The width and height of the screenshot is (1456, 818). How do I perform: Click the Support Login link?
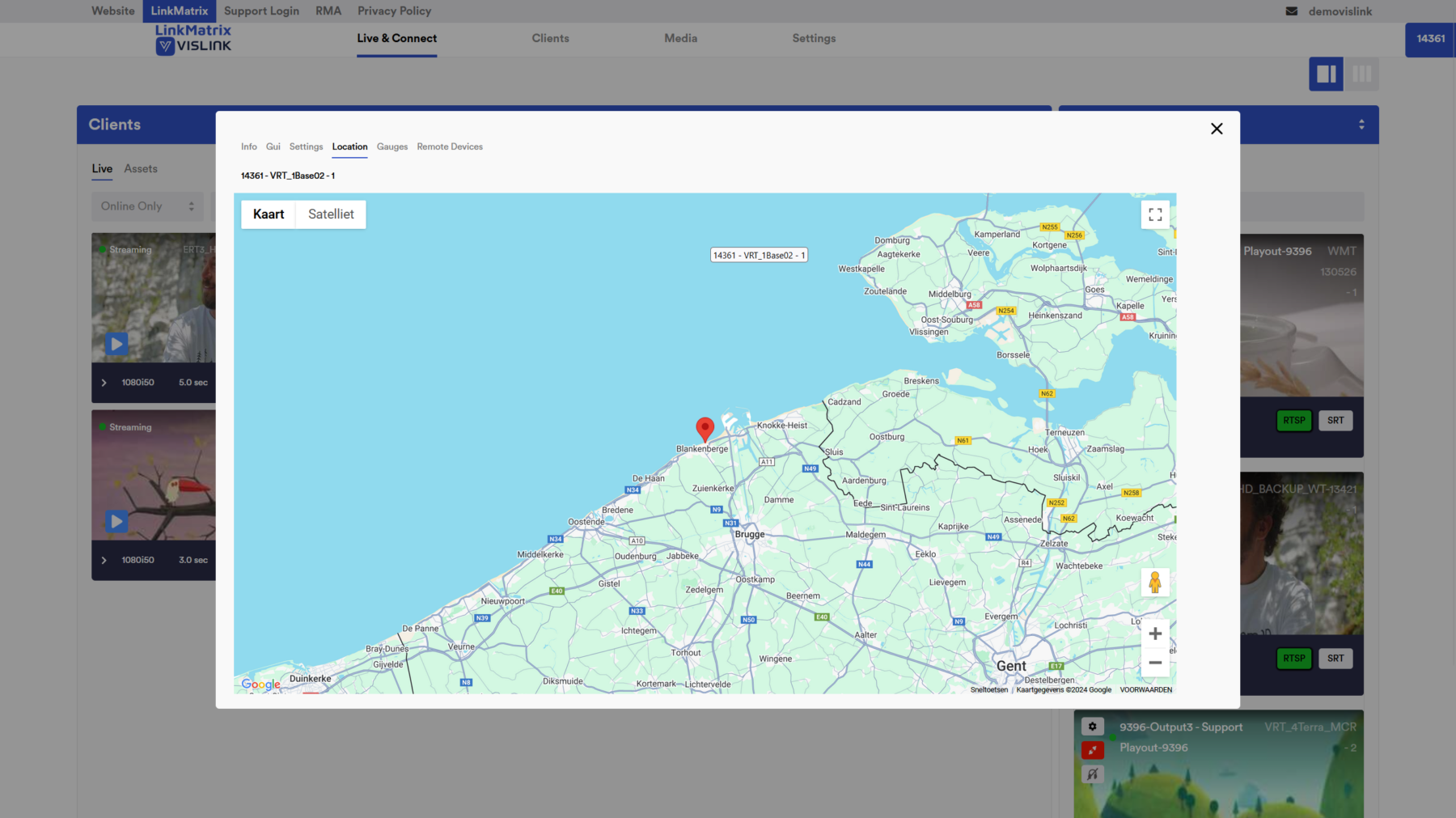tap(261, 11)
